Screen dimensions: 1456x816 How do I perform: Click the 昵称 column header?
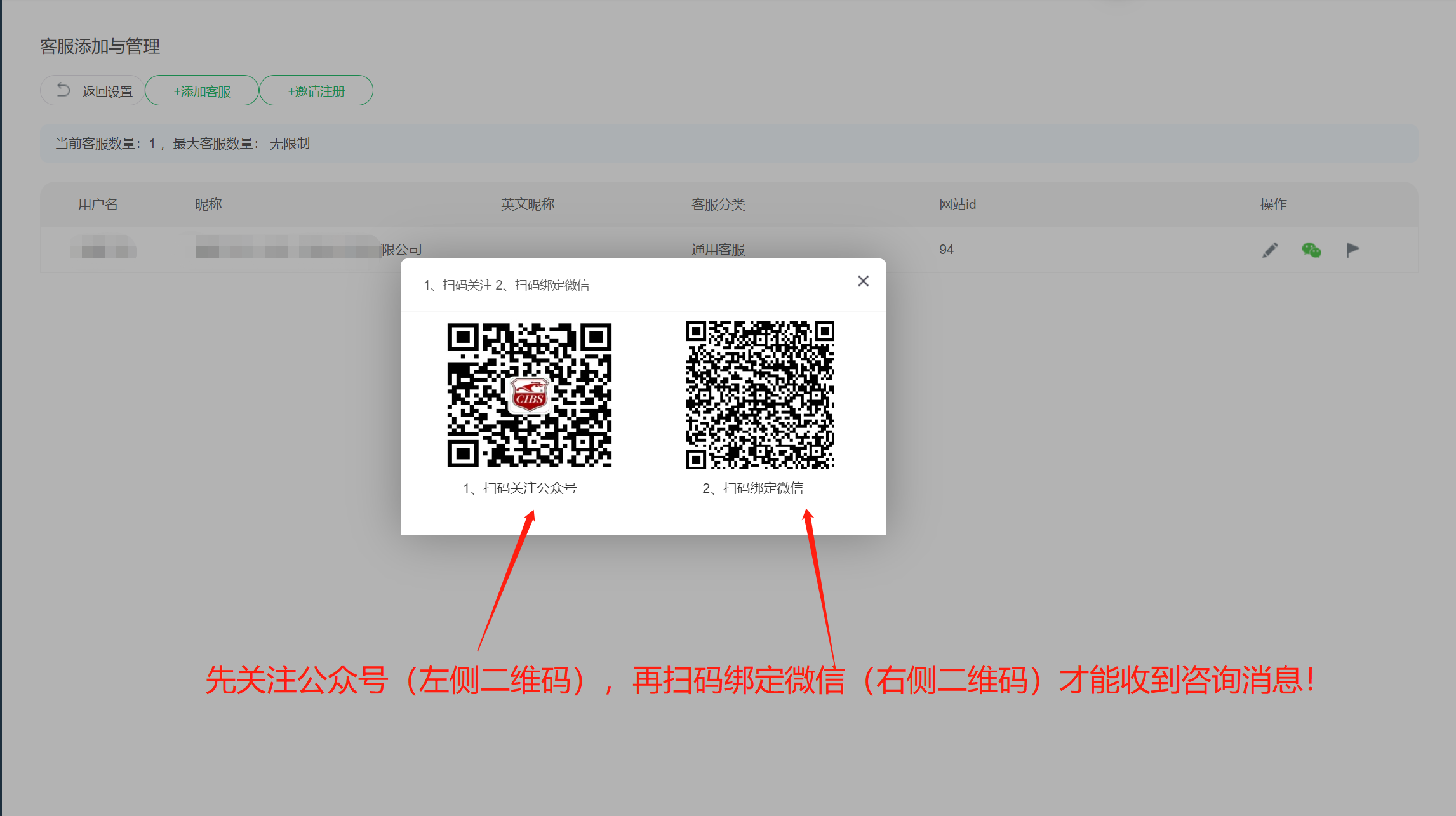click(208, 204)
